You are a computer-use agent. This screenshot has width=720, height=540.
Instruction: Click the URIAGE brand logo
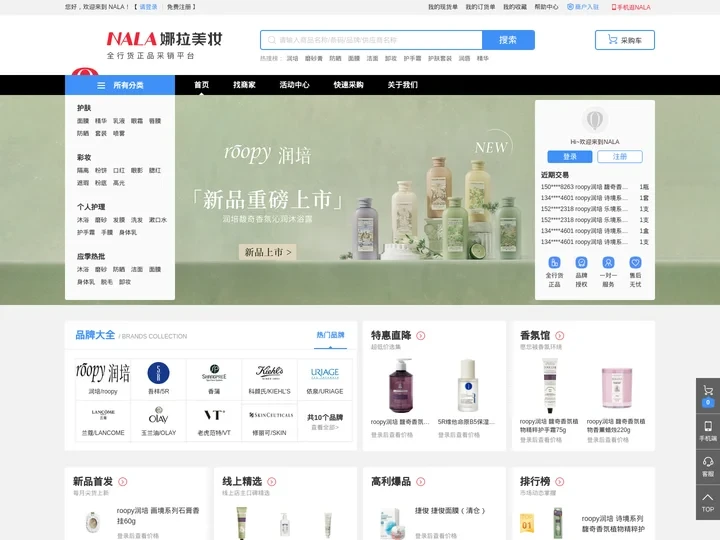point(325,373)
